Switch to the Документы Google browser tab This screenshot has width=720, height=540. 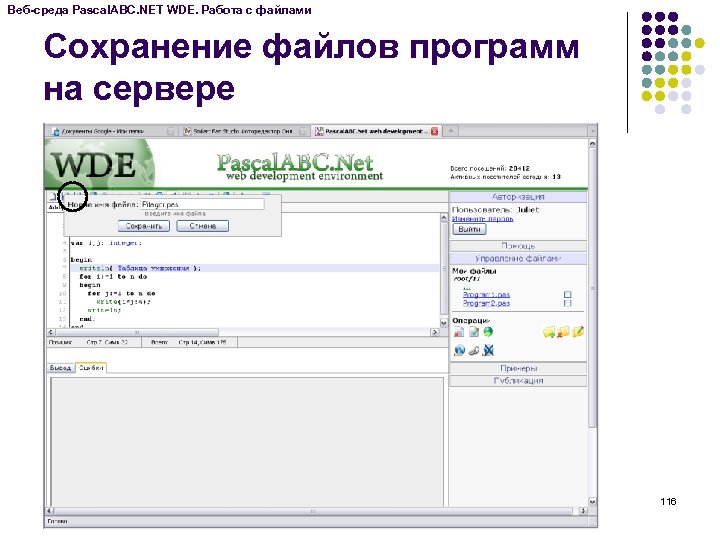tap(112, 131)
